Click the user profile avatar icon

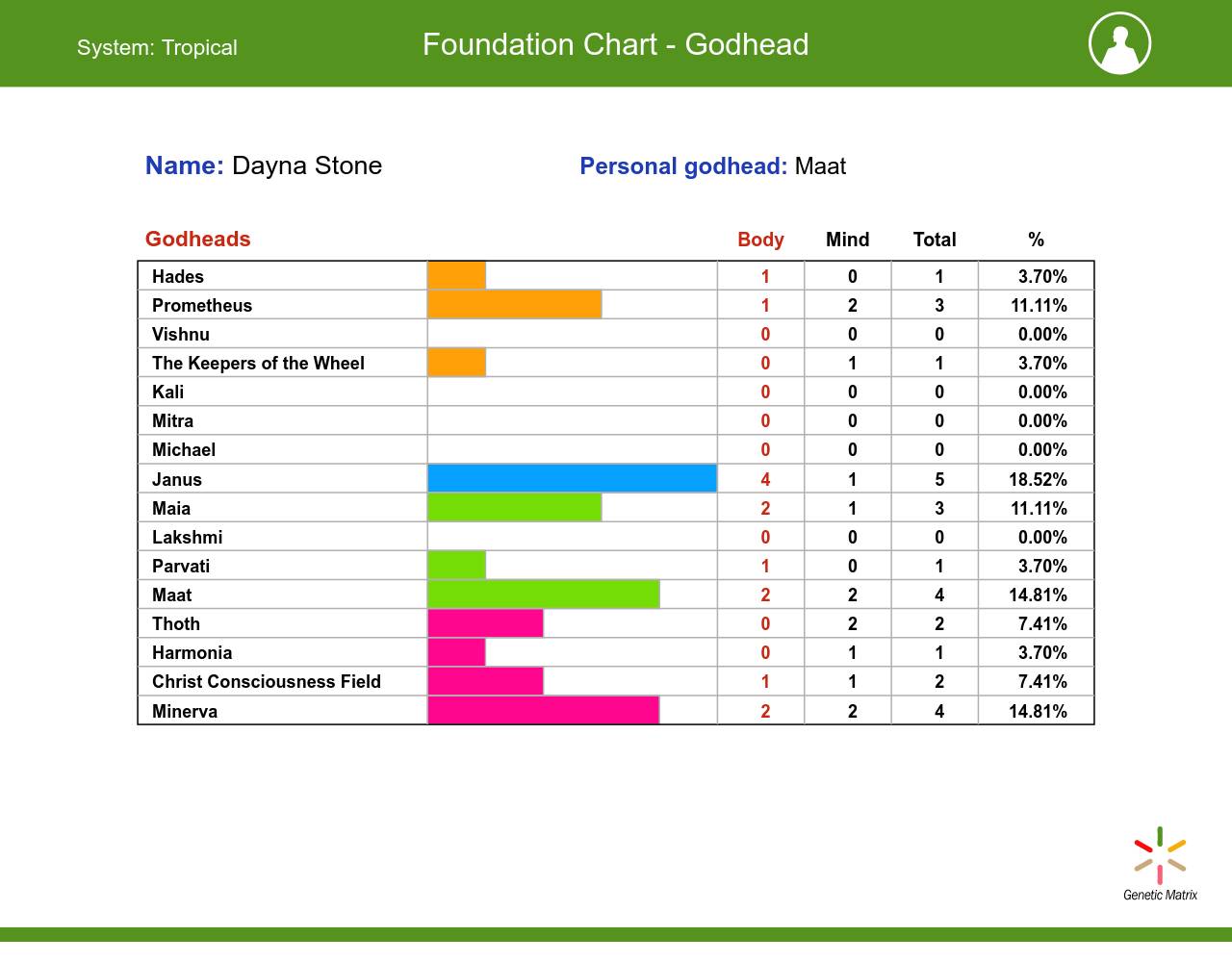(1119, 43)
